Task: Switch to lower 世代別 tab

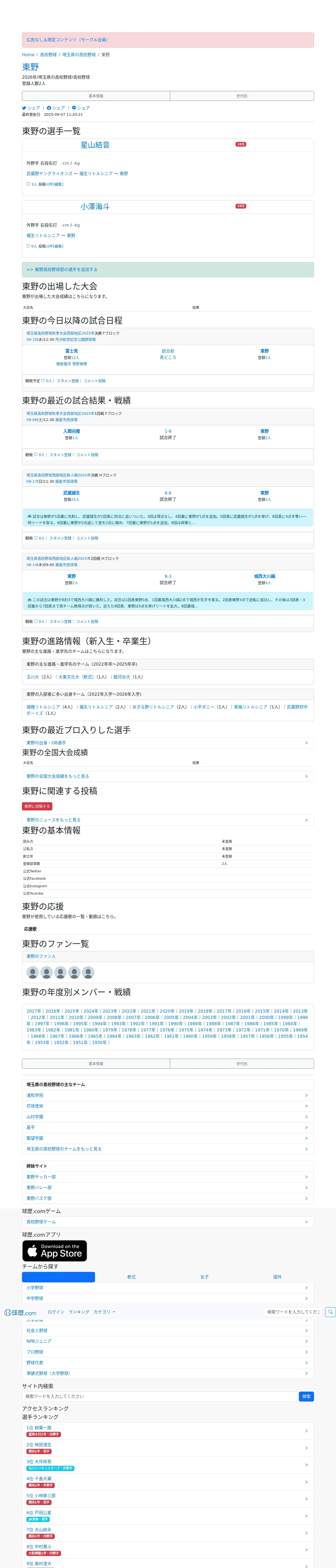Action: pyautogui.click(x=242, y=1063)
